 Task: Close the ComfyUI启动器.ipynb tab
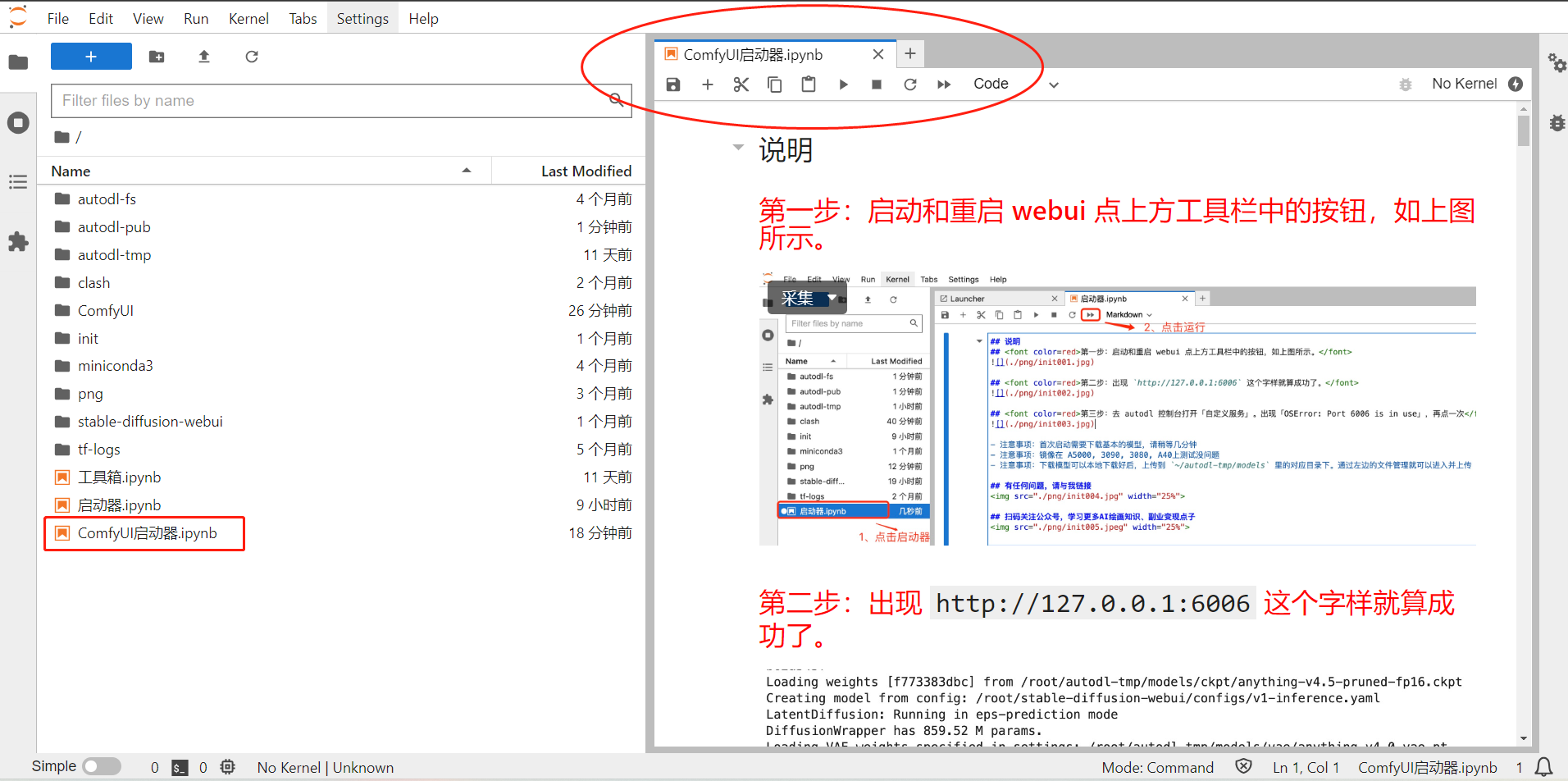pyautogui.click(x=878, y=54)
